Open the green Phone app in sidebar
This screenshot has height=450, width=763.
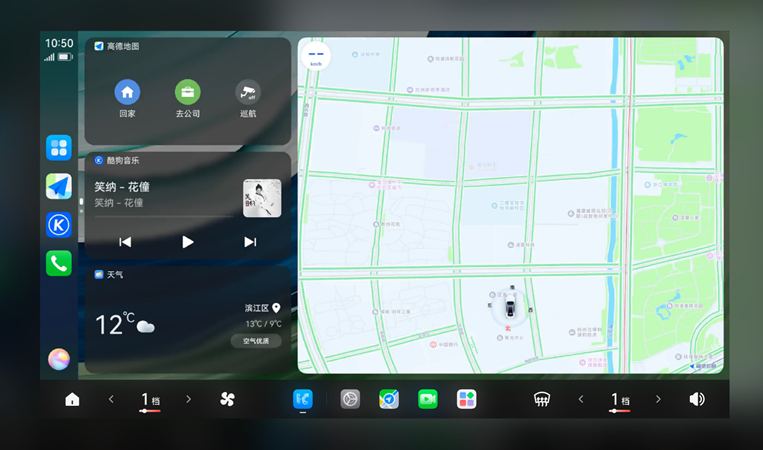pos(59,263)
